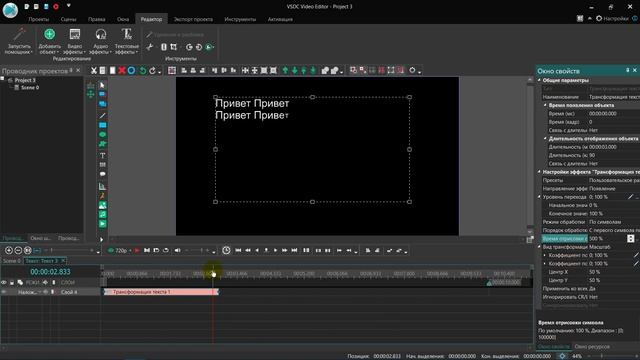Open Text effects in the ribbon
This screenshot has width=640, height=360.
127,41
